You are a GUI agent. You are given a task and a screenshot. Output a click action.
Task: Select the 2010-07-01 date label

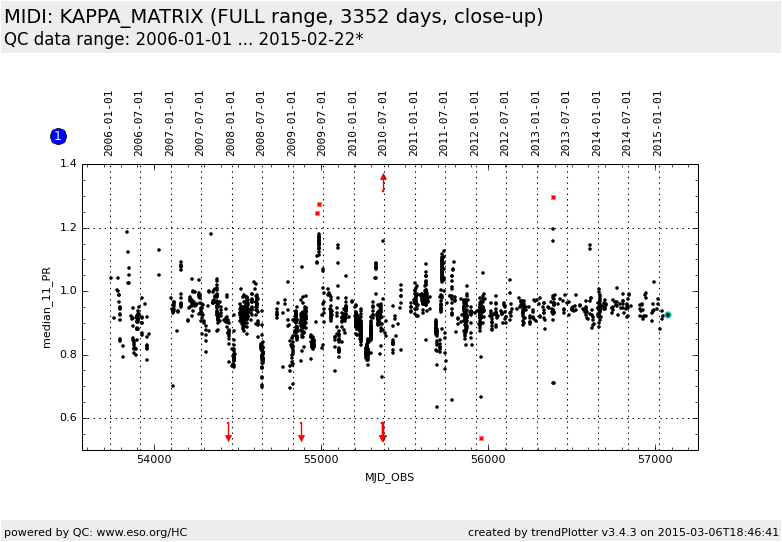point(383,122)
